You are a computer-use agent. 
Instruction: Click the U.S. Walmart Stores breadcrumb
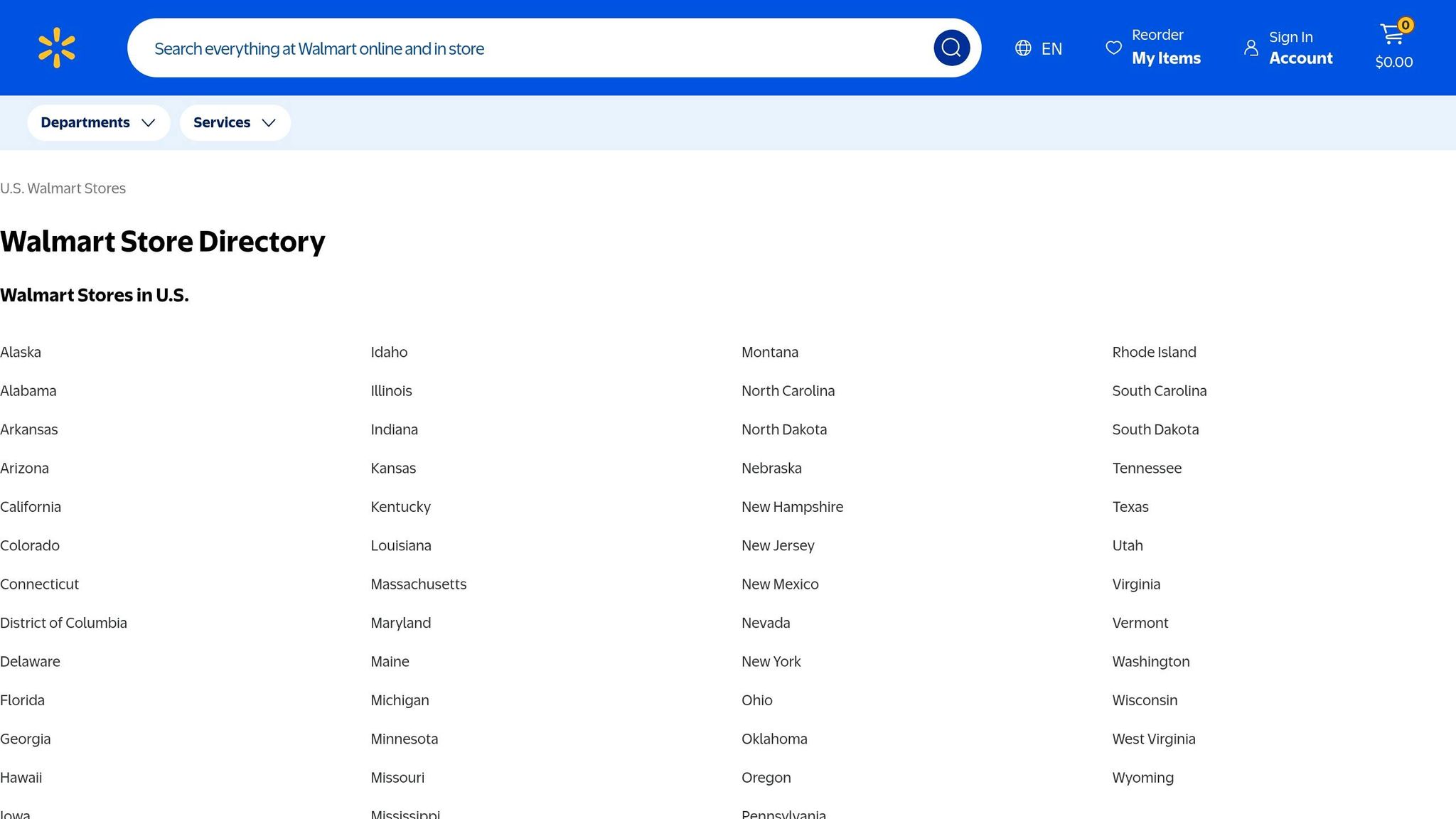(63, 188)
